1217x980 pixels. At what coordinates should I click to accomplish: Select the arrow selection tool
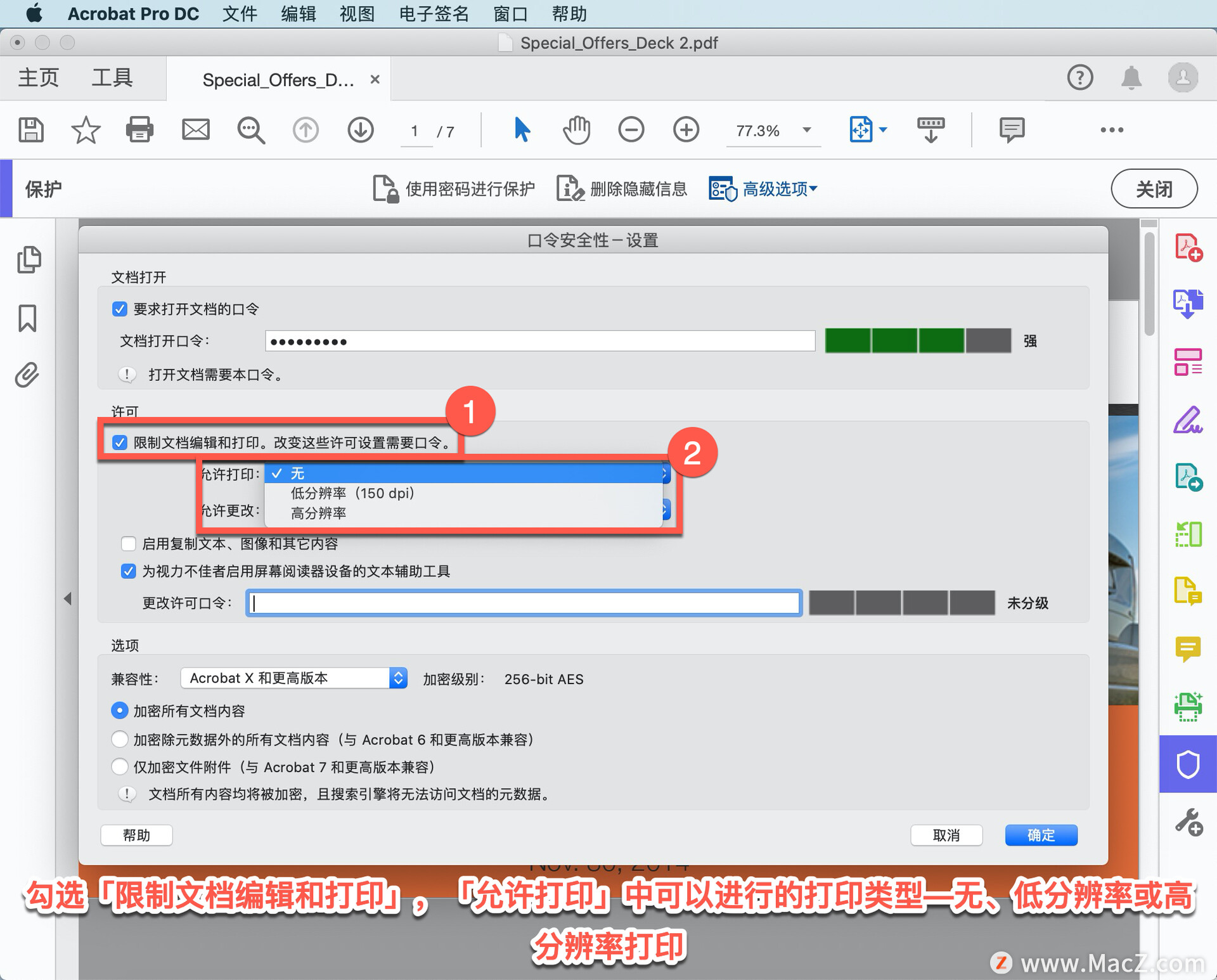point(522,130)
